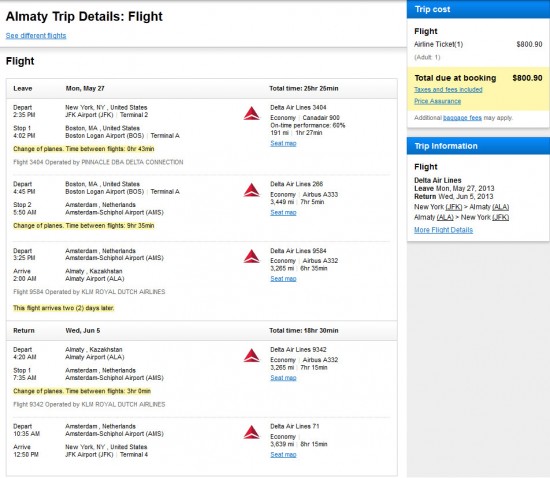The height and width of the screenshot is (478, 550).
Task: View Seat map for Delta flight 286
Action: pyautogui.click(x=283, y=212)
